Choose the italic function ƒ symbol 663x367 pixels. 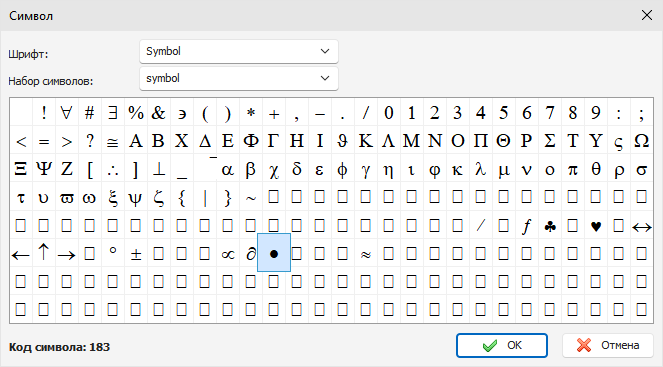point(526,226)
